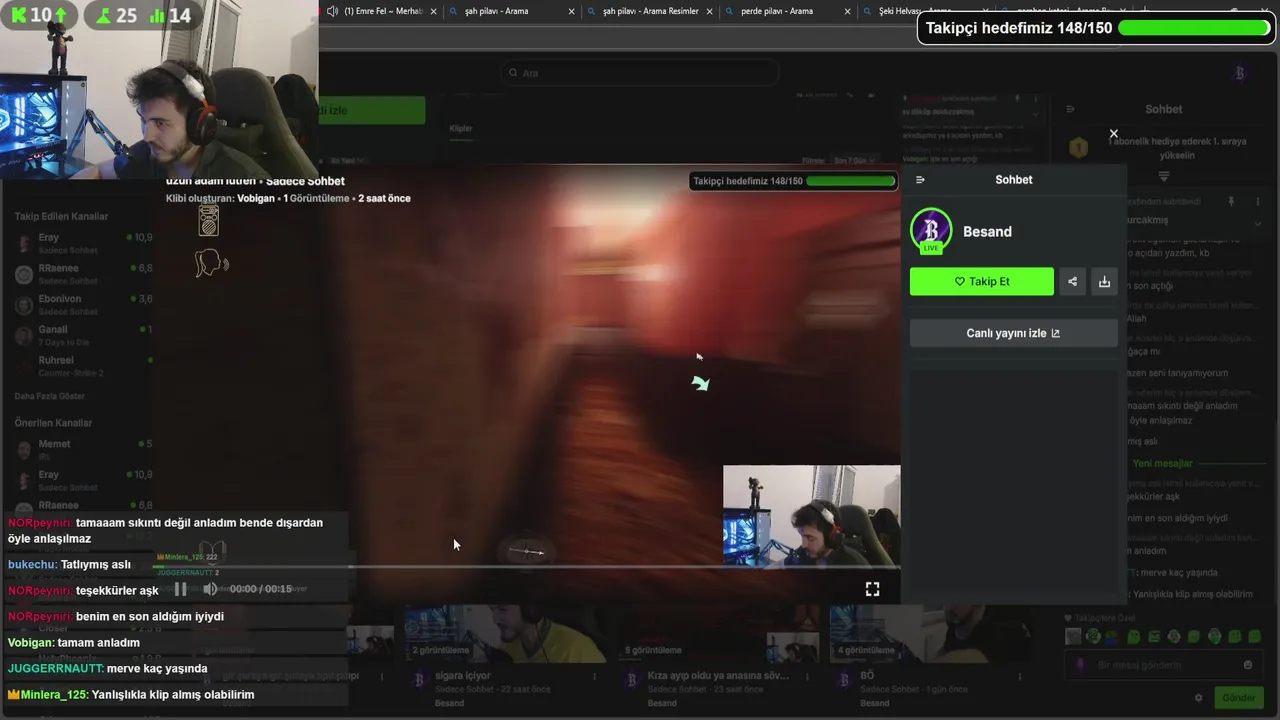Switch to şah pilavı - Arama Resimler tab
1280x720 pixels.
[650, 11]
